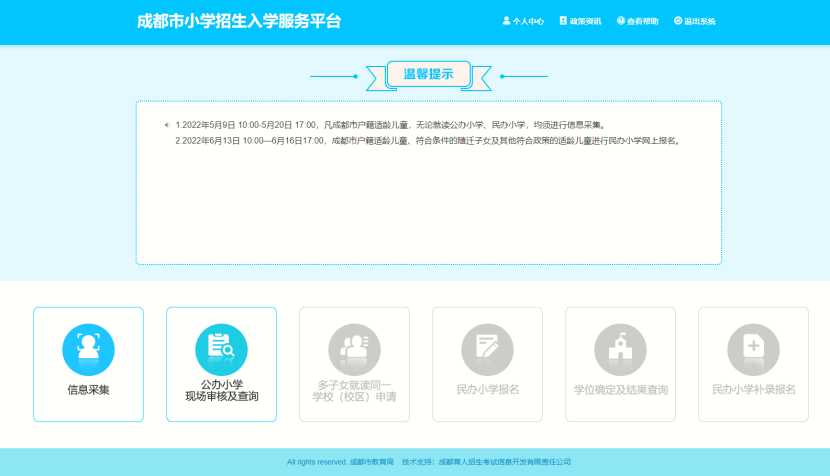Open the 个人中心 menu item

click(x=528, y=21)
